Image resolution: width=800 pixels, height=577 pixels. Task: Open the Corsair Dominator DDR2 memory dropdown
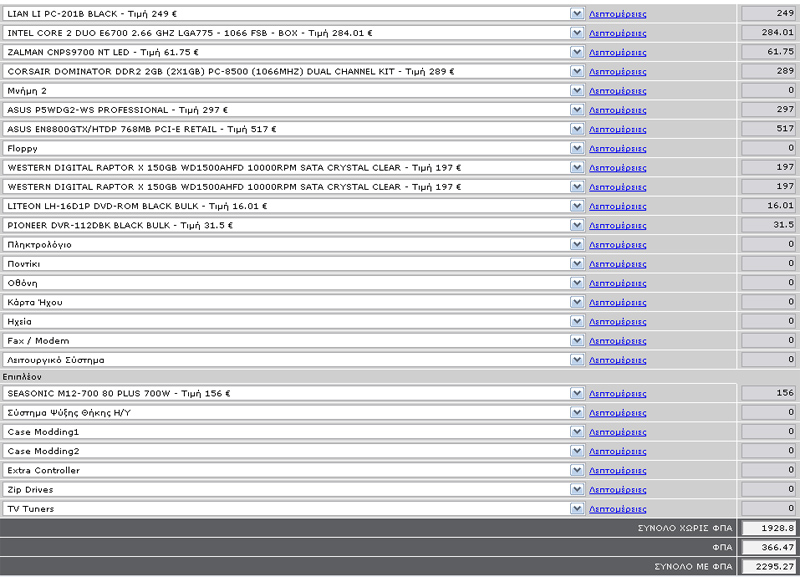pyautogui.click(x=577, y=71)
